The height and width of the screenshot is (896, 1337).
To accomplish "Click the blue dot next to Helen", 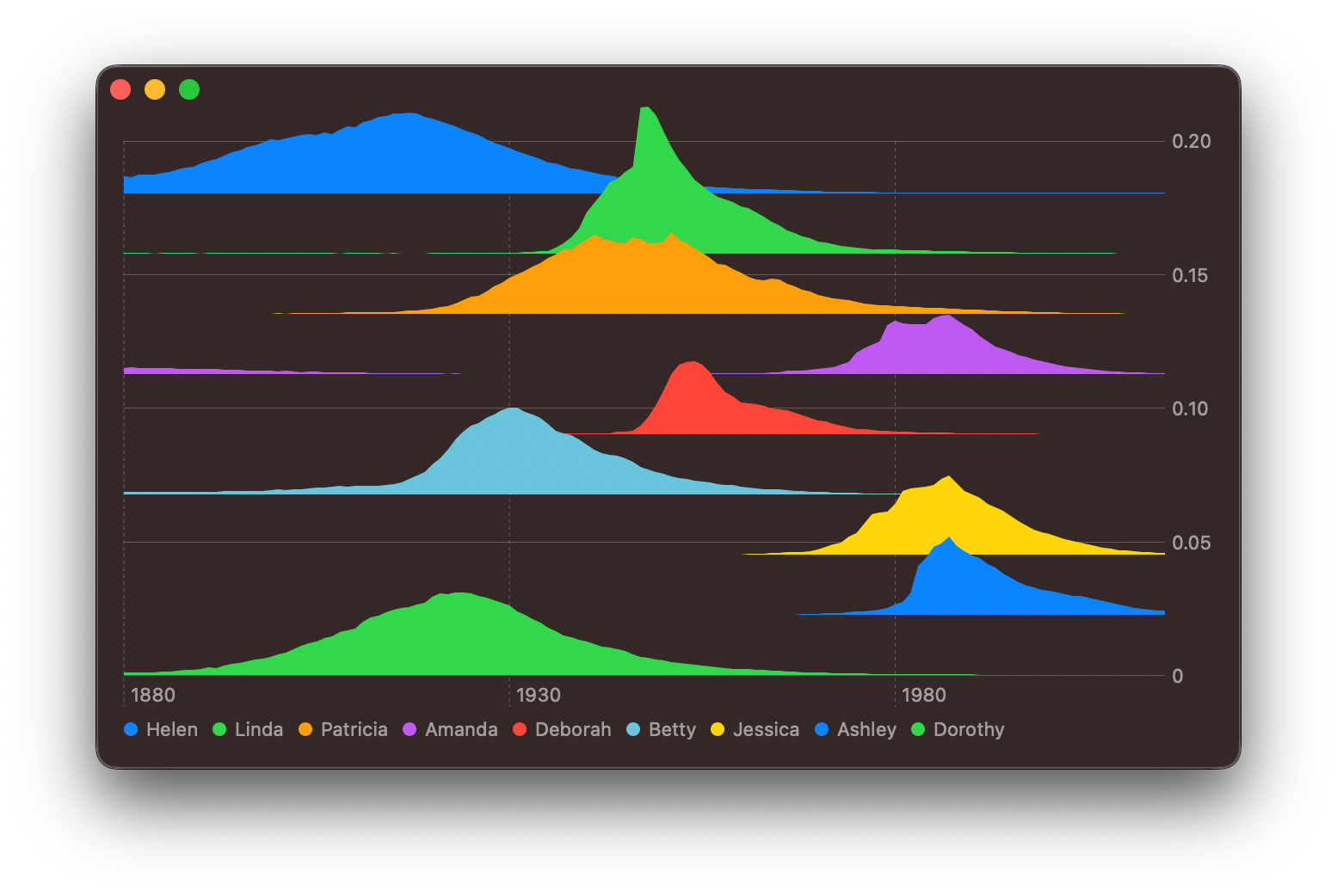I will [130, 729].
